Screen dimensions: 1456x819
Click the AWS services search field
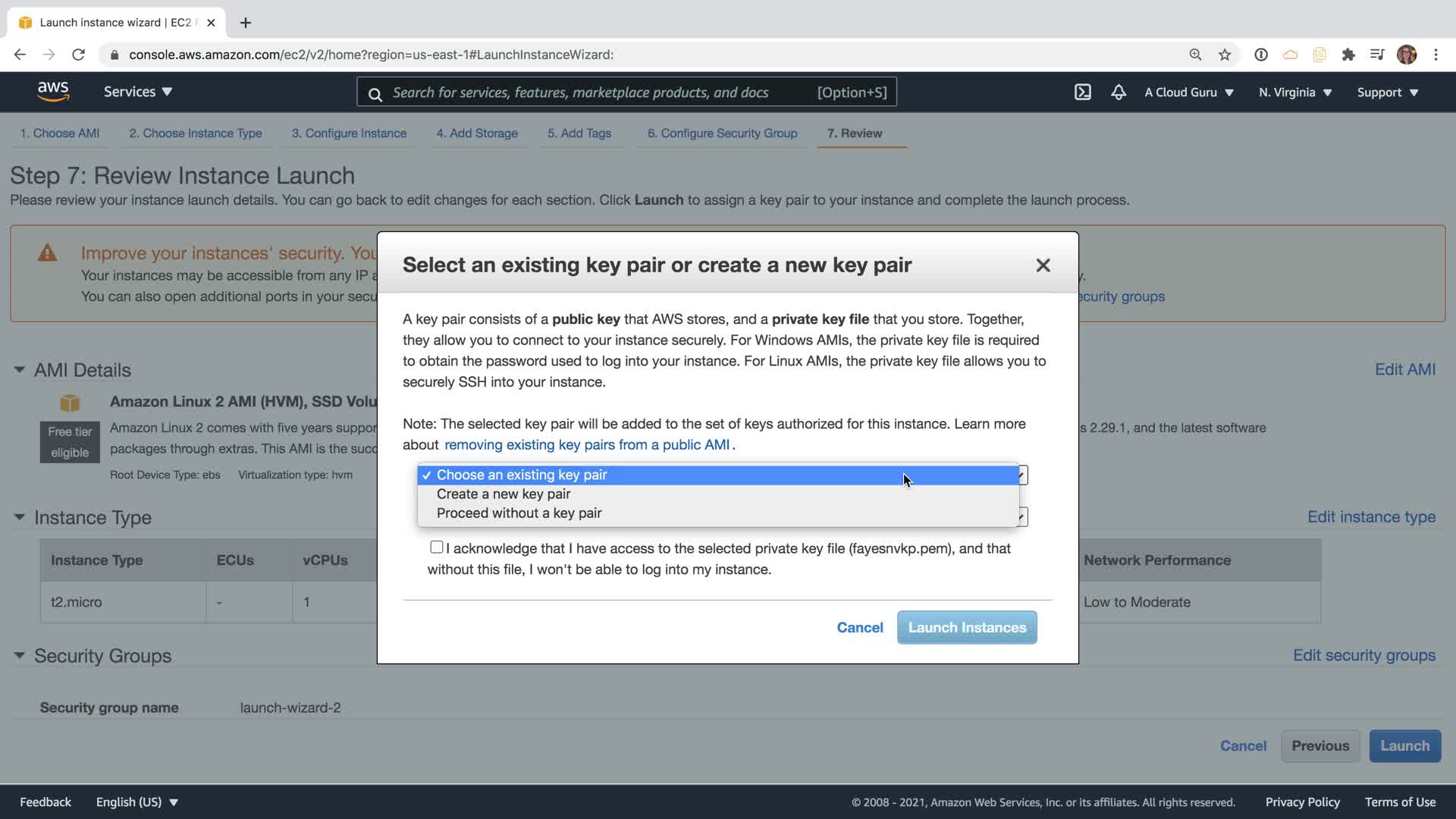tap(599, 93)
